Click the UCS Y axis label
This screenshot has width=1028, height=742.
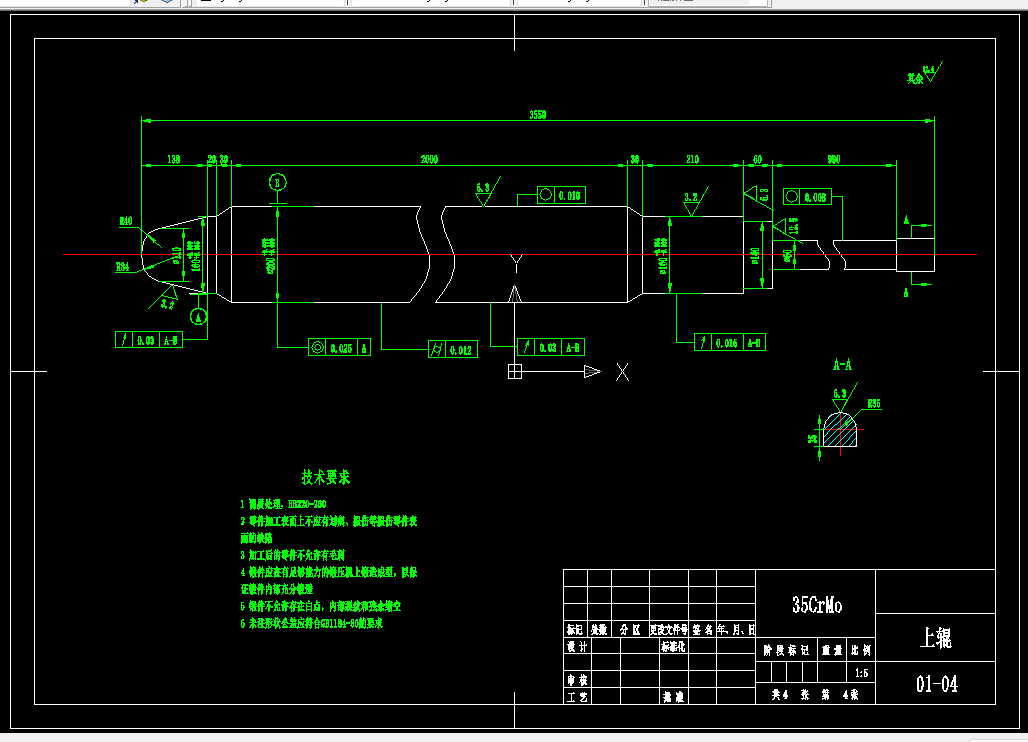516,264
